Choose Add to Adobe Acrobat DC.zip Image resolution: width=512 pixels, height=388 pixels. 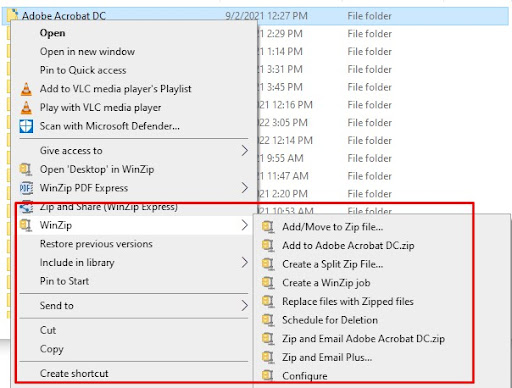point(348,246)
